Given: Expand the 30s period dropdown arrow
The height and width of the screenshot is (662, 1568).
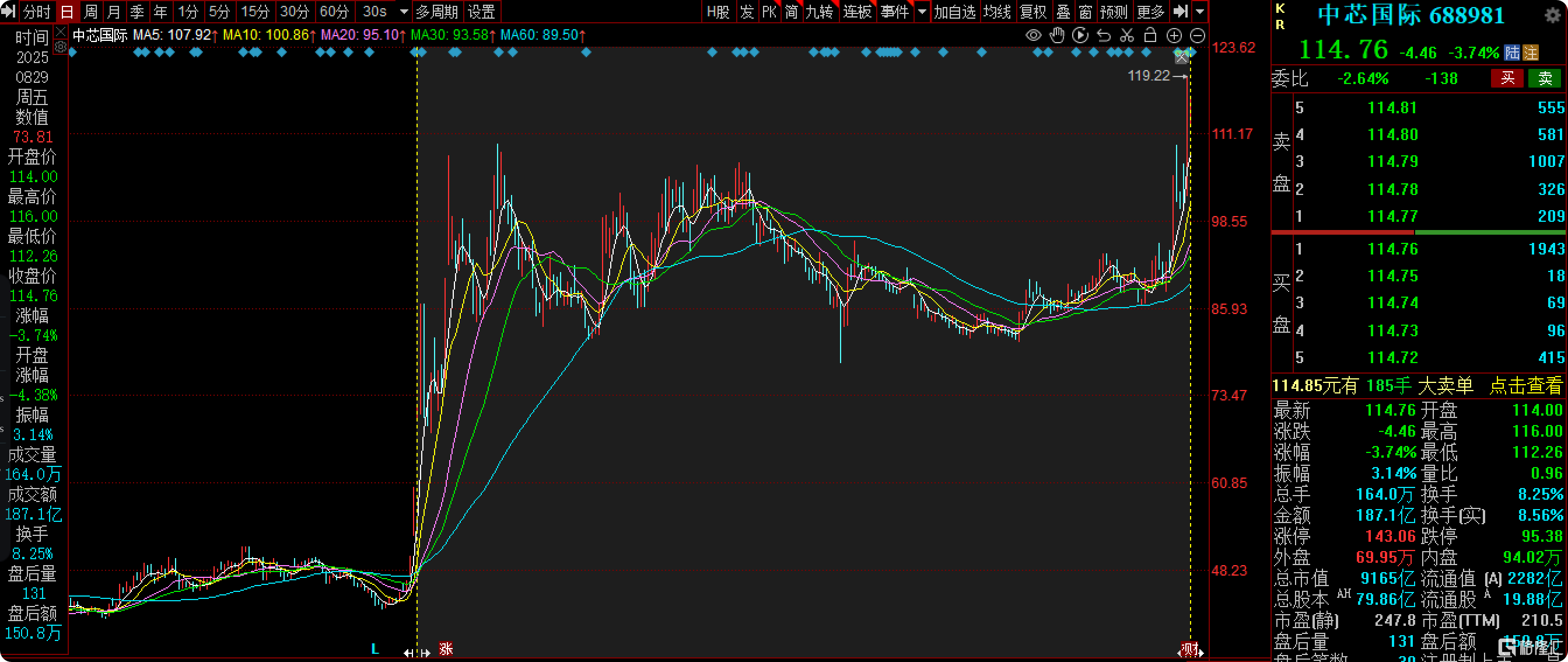Looking at the screenshot, I should point(404,12).
